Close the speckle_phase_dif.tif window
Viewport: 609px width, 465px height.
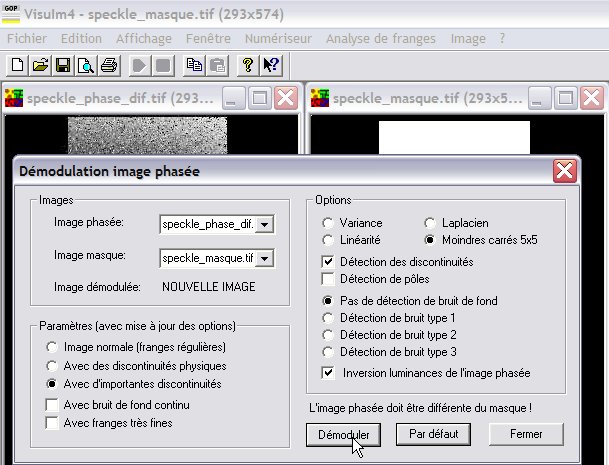pos(286,98)
